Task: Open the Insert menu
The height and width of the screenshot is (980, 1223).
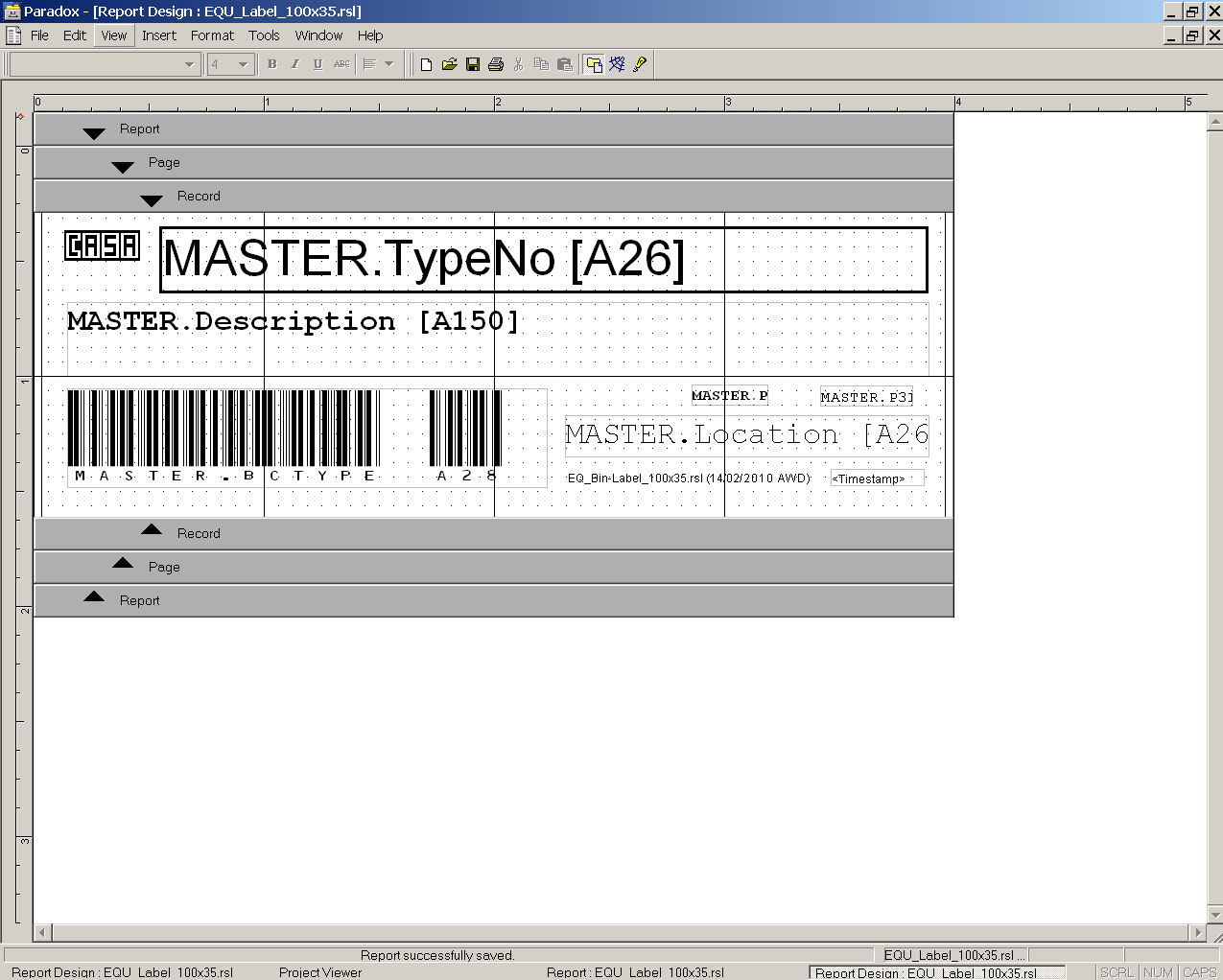Action: [159, 35]
